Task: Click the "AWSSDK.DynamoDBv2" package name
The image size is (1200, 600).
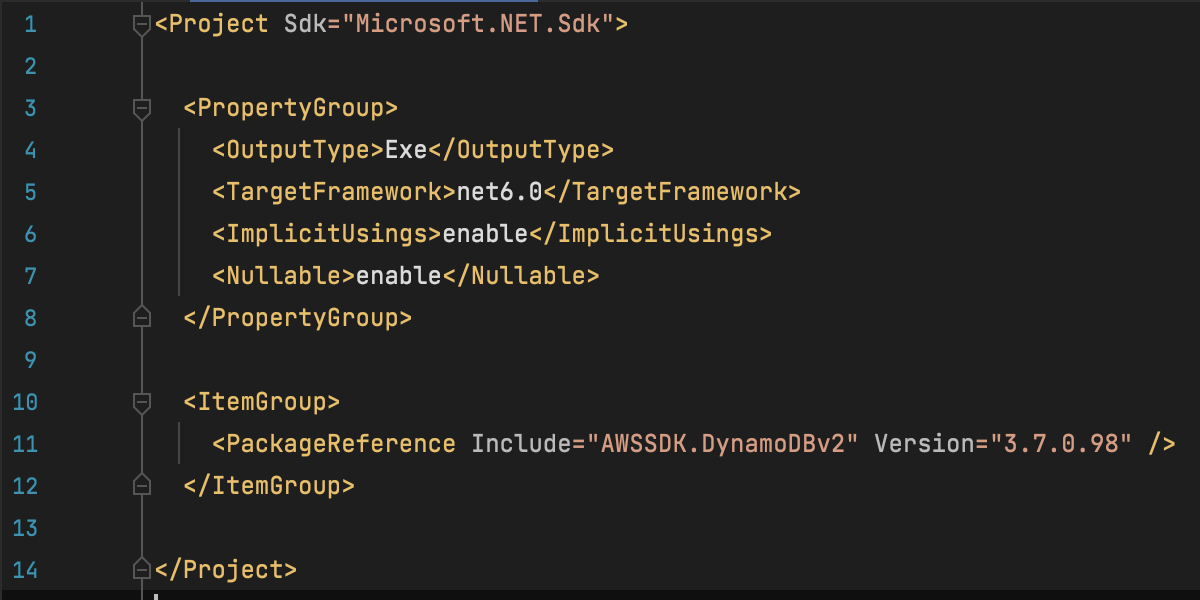Action: coord(723,444)
